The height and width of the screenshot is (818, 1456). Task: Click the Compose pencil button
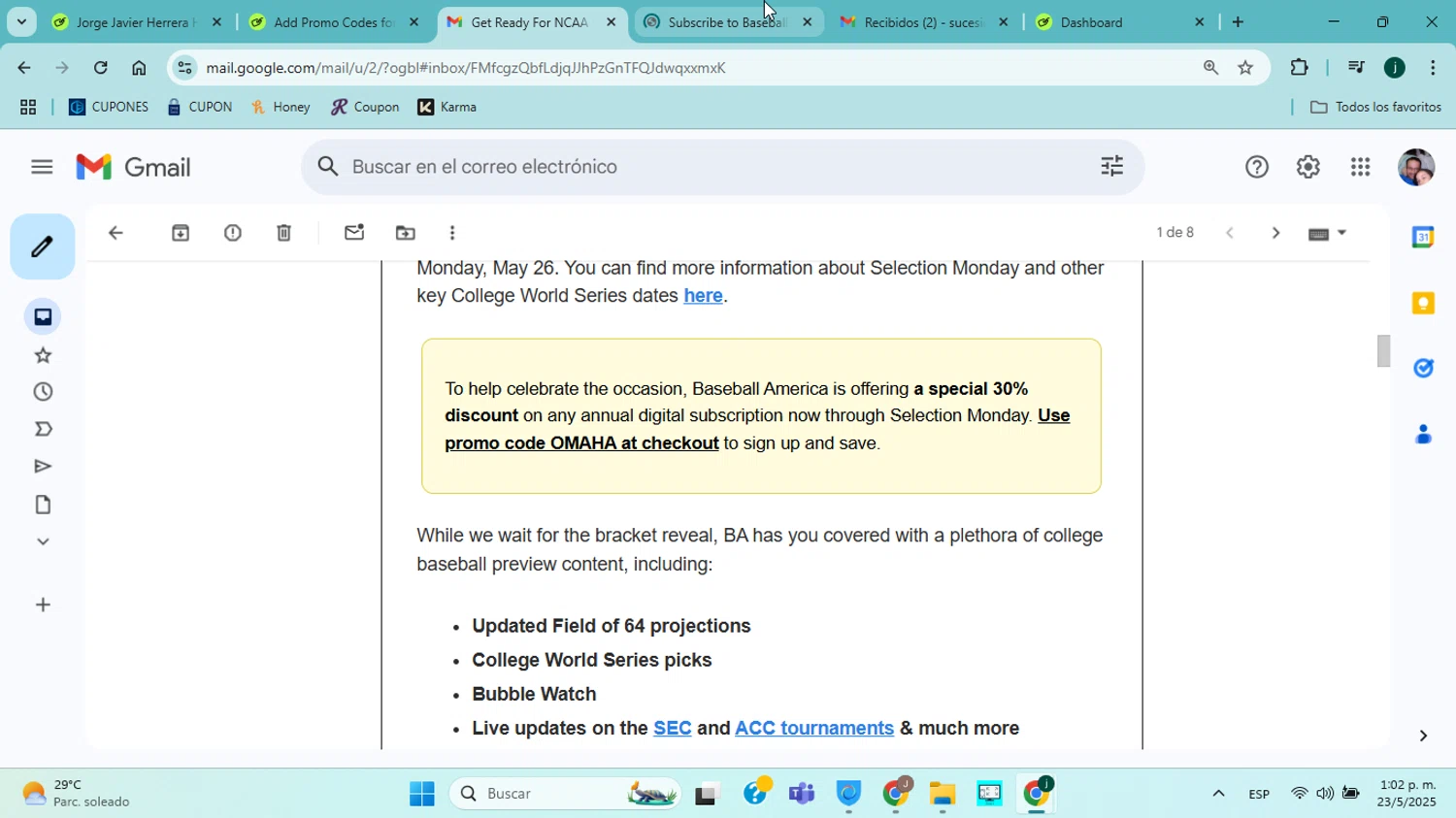[43, 246]
